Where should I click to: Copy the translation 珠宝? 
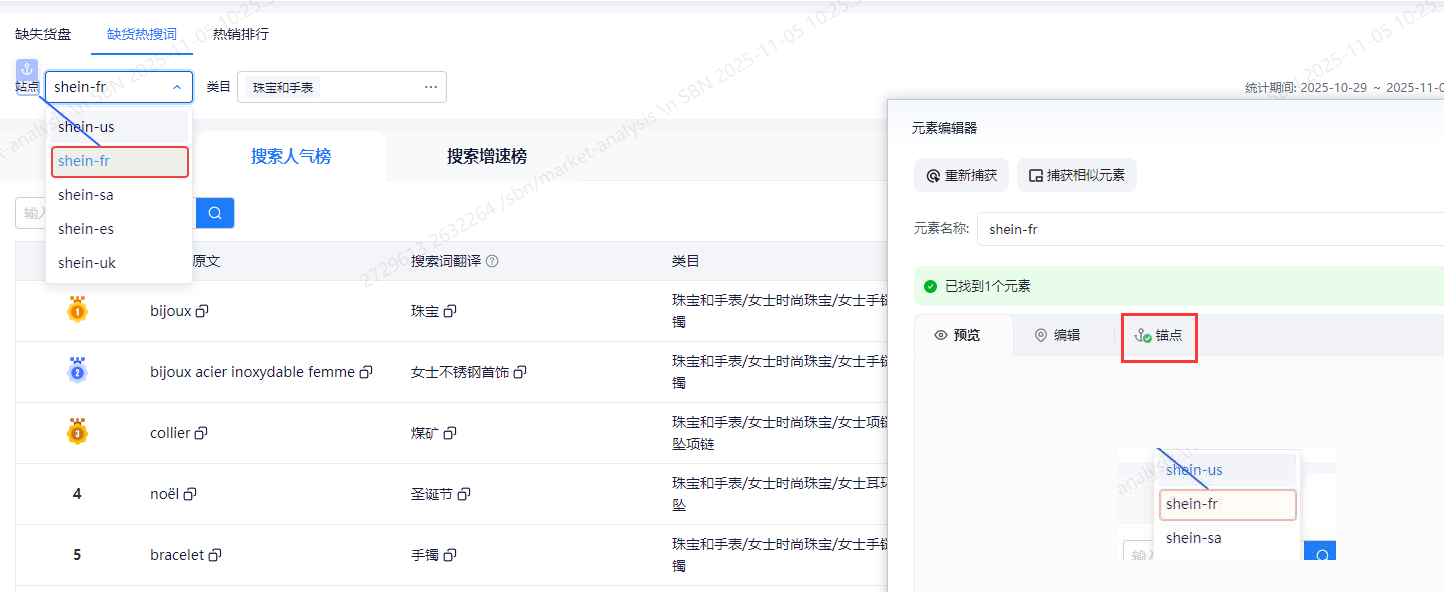tap(450, 311)
